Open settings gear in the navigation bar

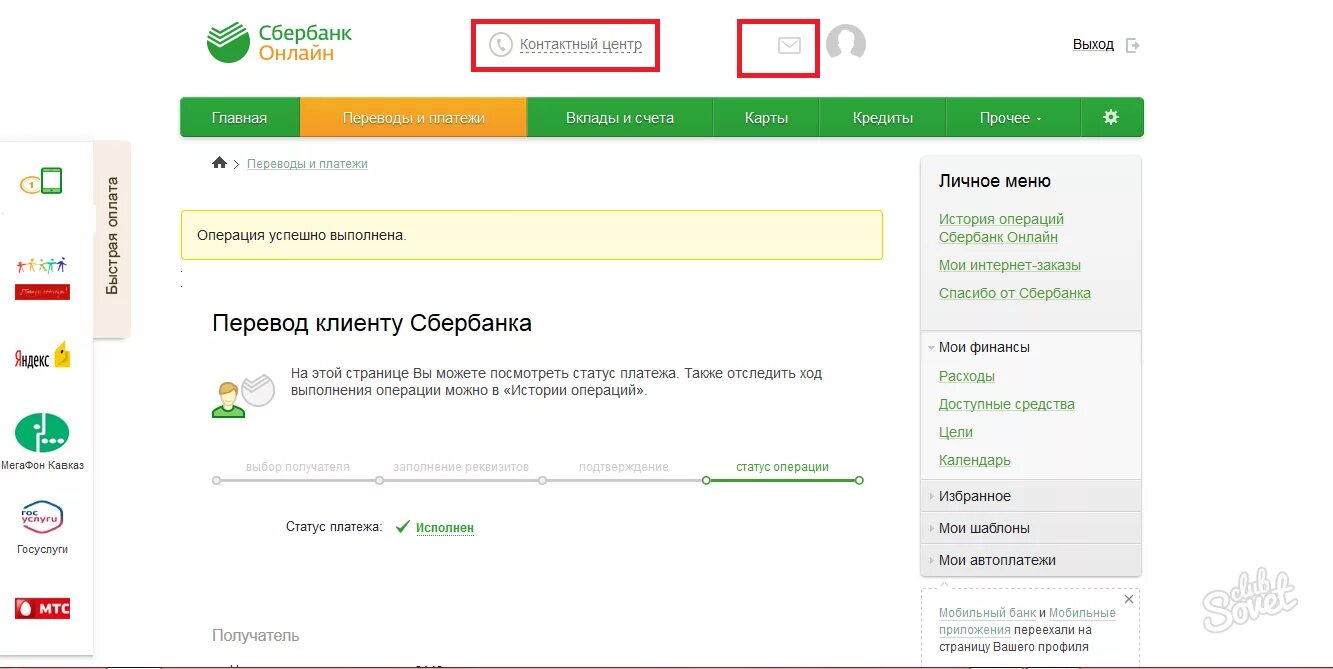coord(1111,117)
